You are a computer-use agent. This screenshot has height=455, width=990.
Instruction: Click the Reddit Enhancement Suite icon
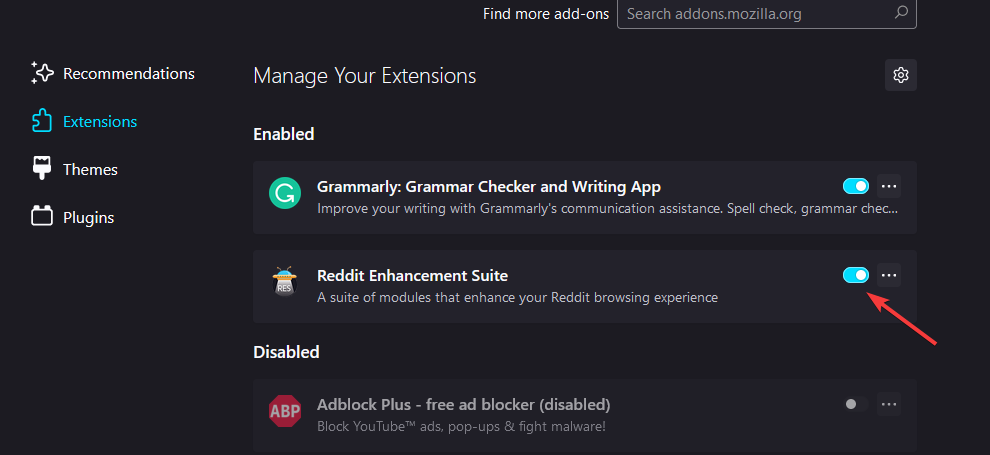pos(285,282)
